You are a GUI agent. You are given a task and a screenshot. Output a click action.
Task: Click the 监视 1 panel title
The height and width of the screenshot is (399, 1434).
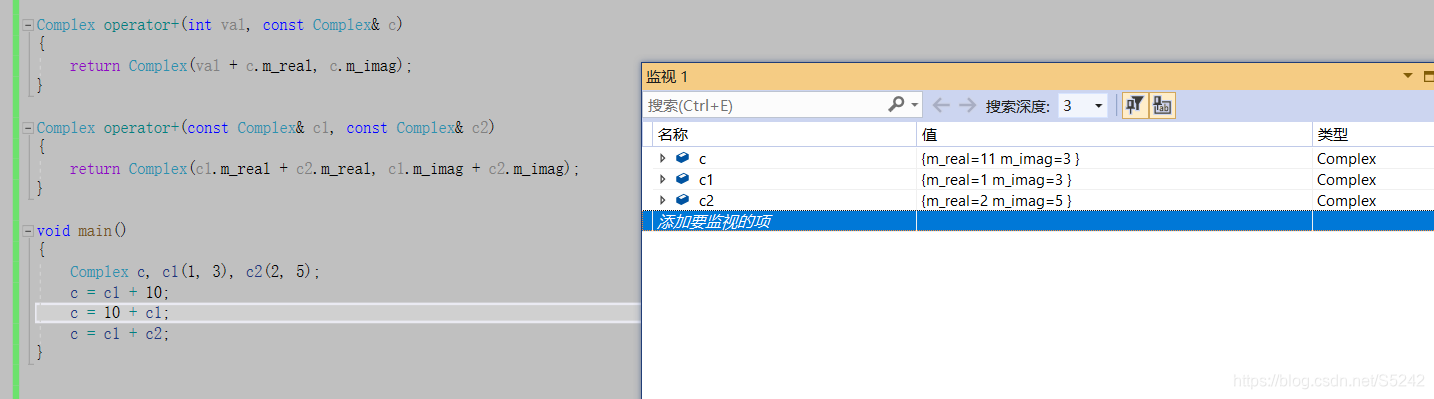[x=667, y=77]
